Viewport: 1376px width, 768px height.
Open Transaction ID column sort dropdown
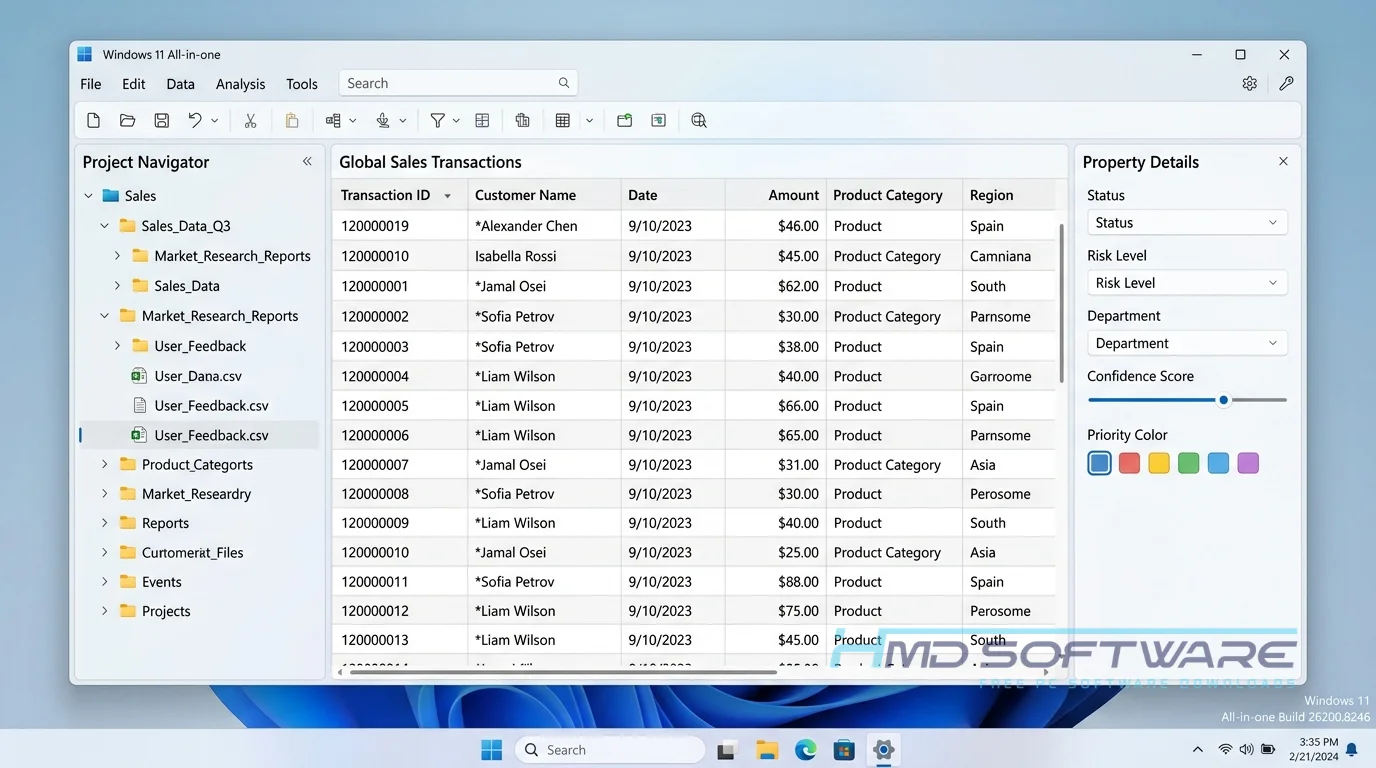tap(448, 196)
